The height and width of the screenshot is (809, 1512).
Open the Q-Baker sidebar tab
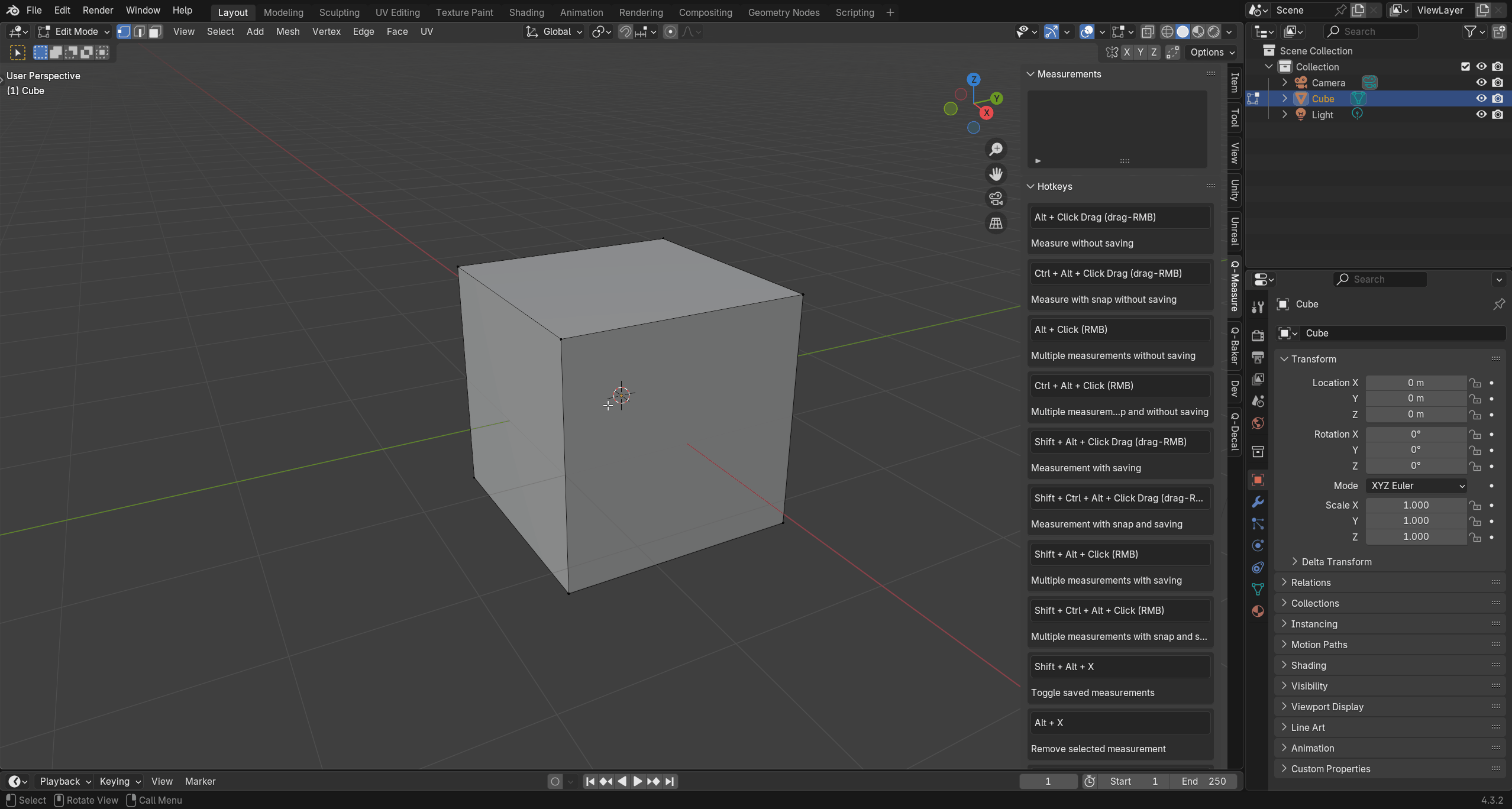coord(1234,345)
